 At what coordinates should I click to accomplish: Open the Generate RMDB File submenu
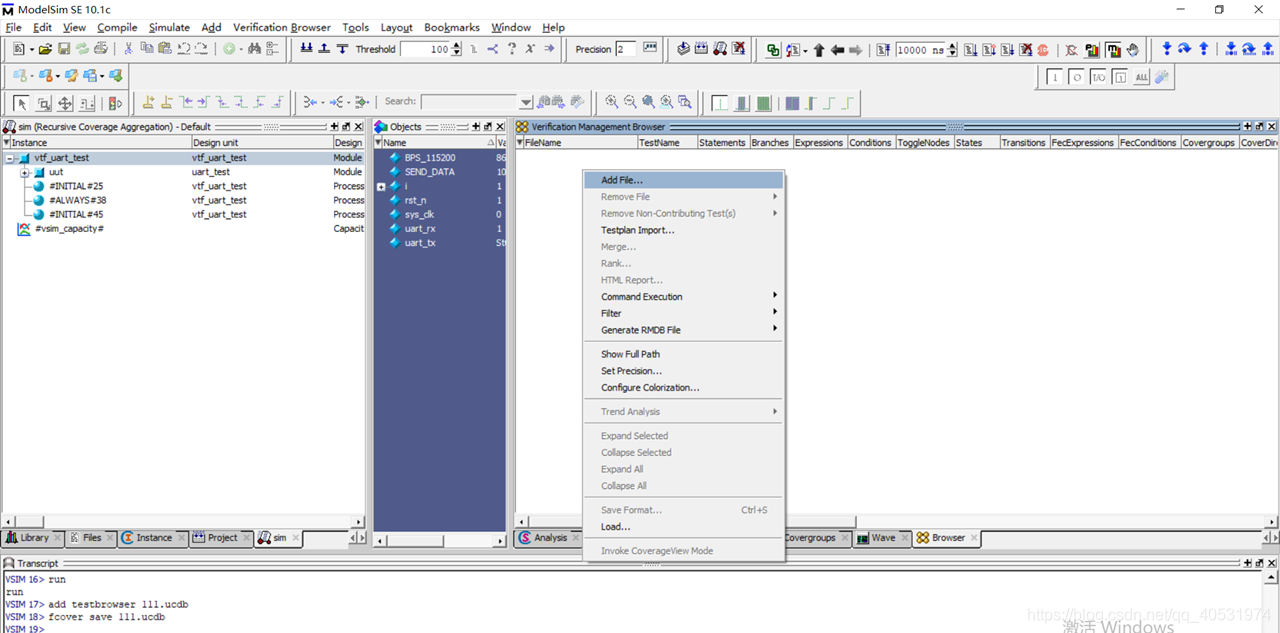[683, 330]
